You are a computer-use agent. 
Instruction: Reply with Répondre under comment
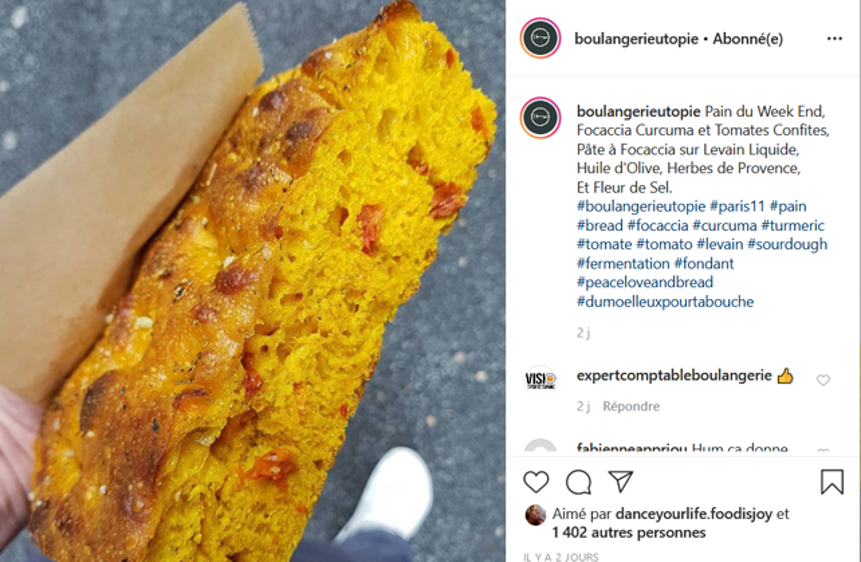click(x=631, y=406)
